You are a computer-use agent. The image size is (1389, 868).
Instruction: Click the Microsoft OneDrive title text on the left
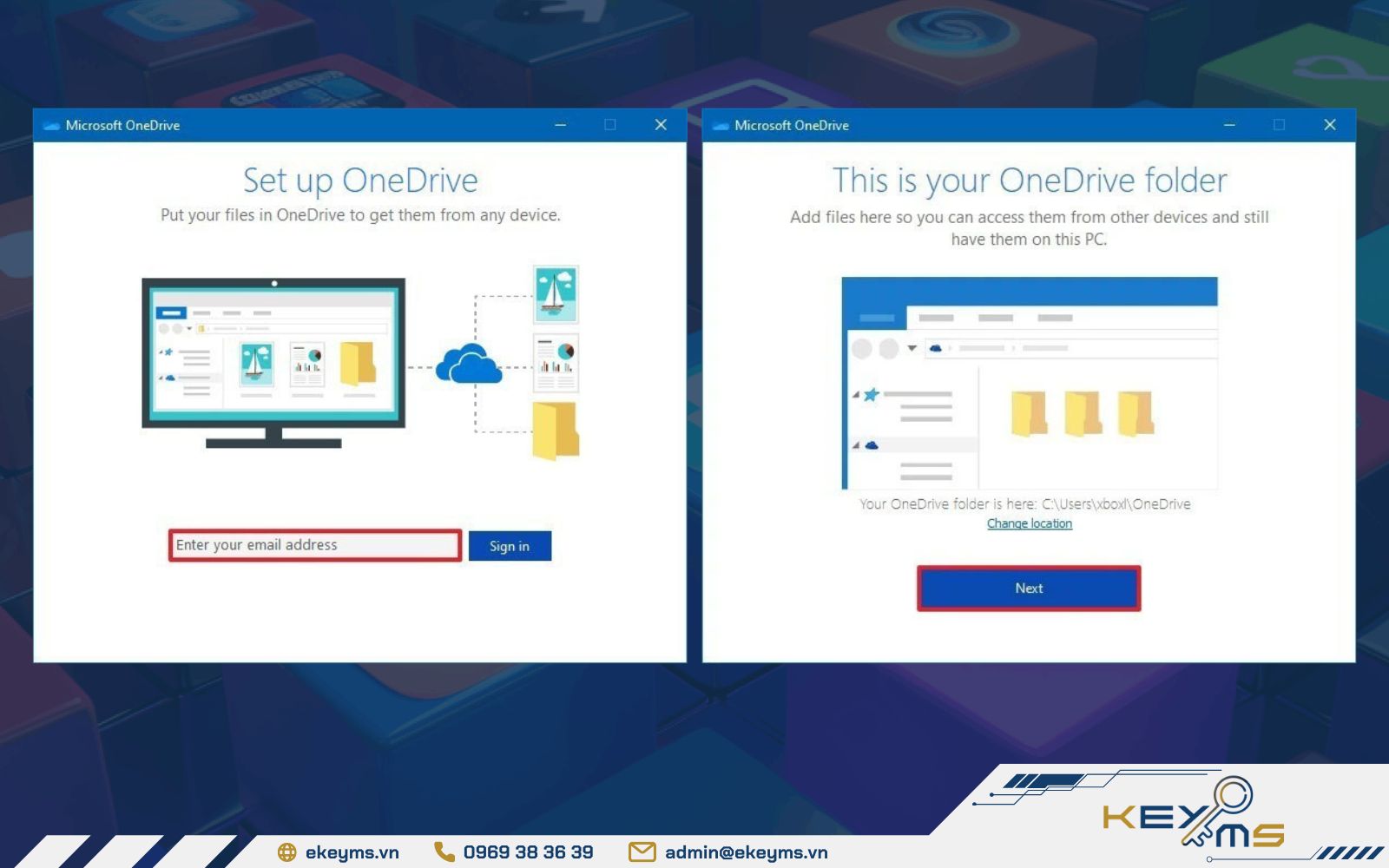[x=122, y=125]
